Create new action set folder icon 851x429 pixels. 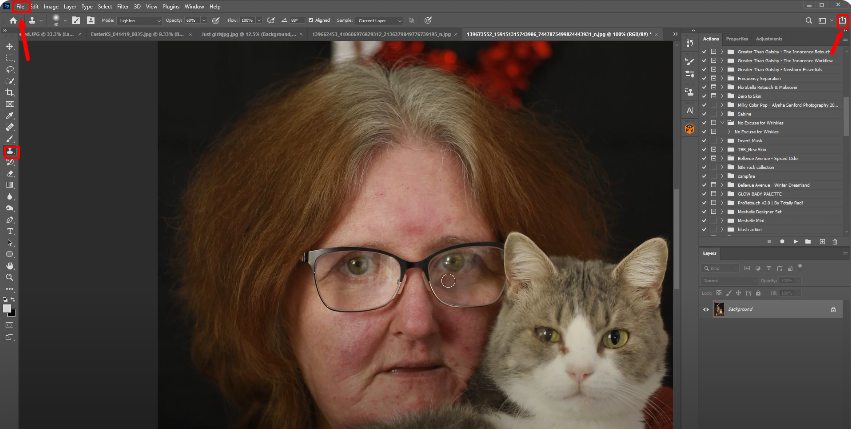[x=808, y=242]
